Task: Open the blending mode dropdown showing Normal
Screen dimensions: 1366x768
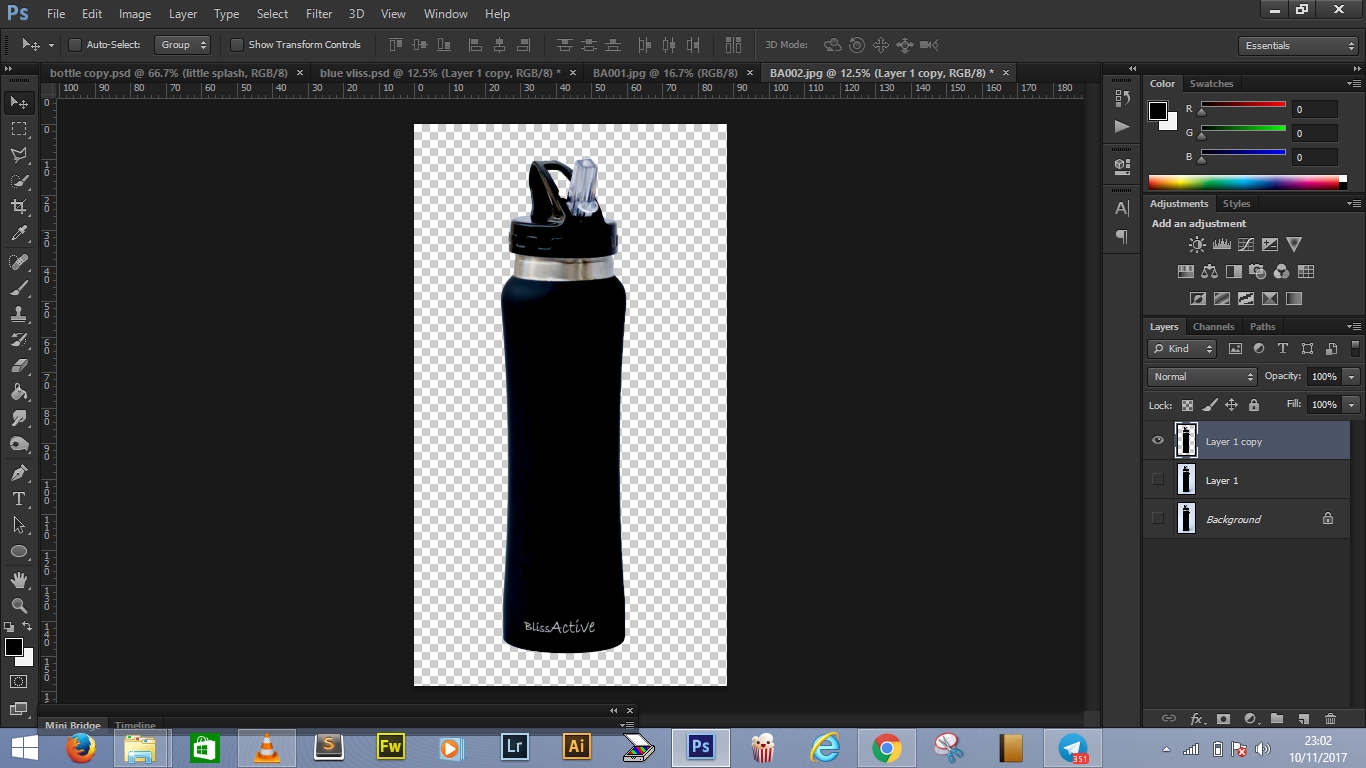Action: tap(1200, 376)
